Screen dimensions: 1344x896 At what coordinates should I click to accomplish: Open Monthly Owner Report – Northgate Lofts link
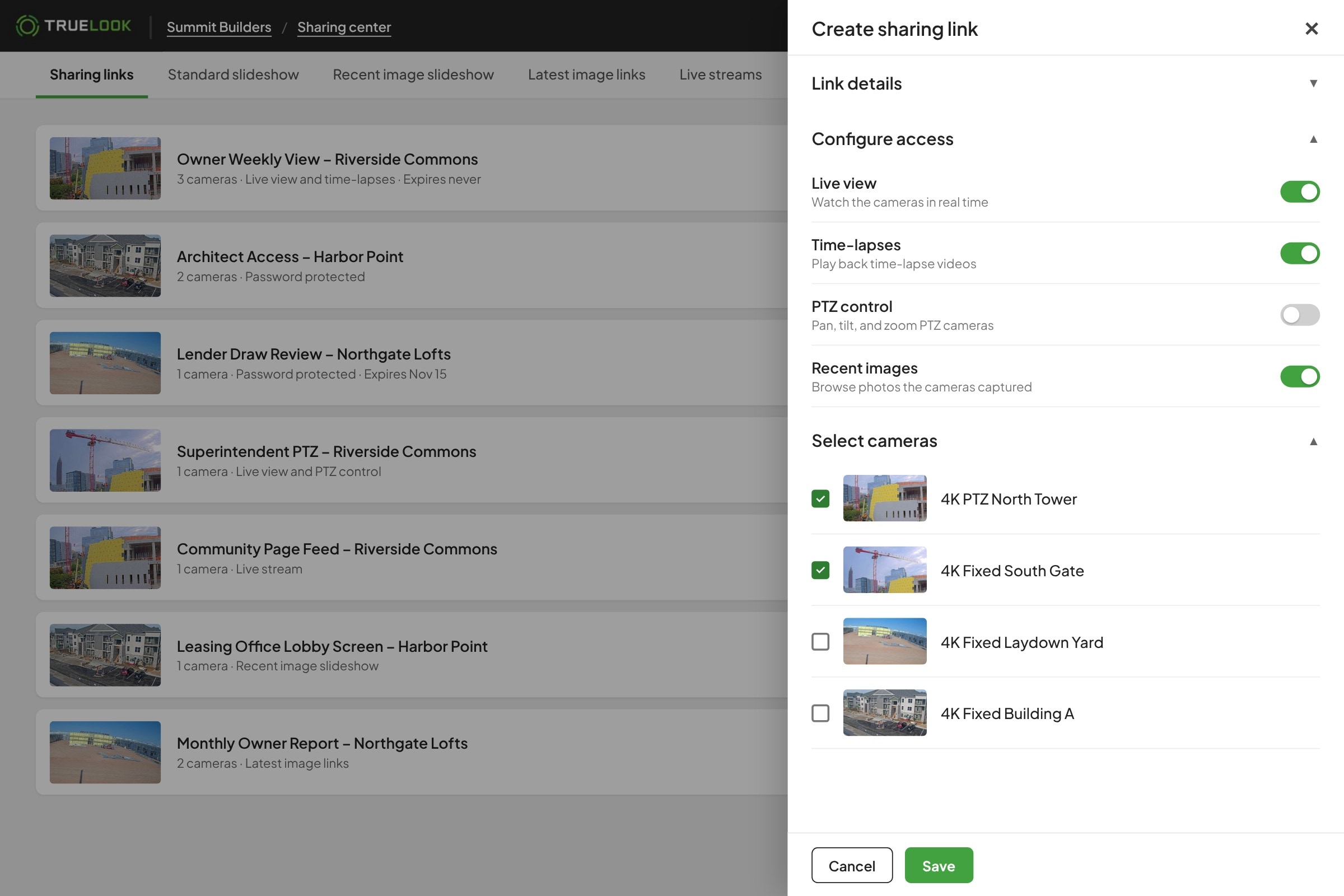coord(412,753)
